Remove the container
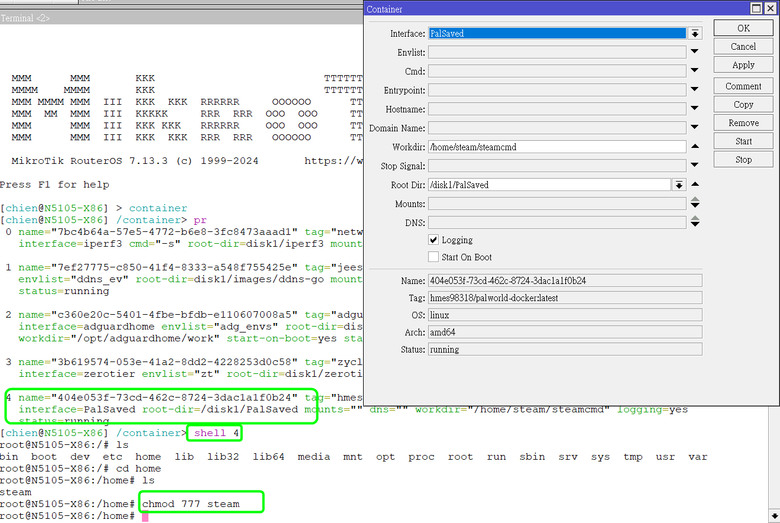This screenshot has width=780, height=523. click(743, 123)
